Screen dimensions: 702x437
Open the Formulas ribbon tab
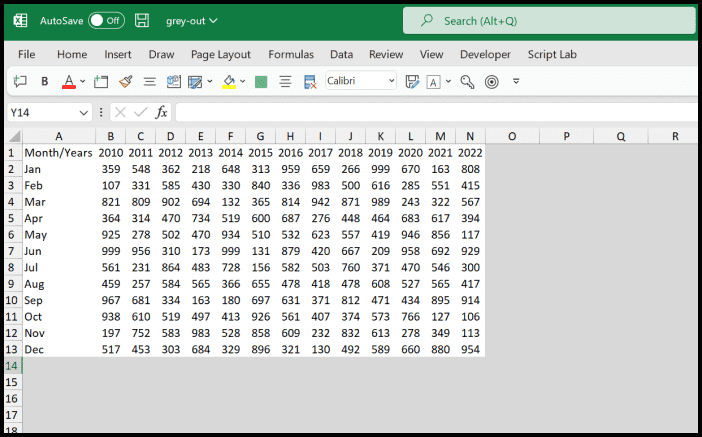(290, 54)
